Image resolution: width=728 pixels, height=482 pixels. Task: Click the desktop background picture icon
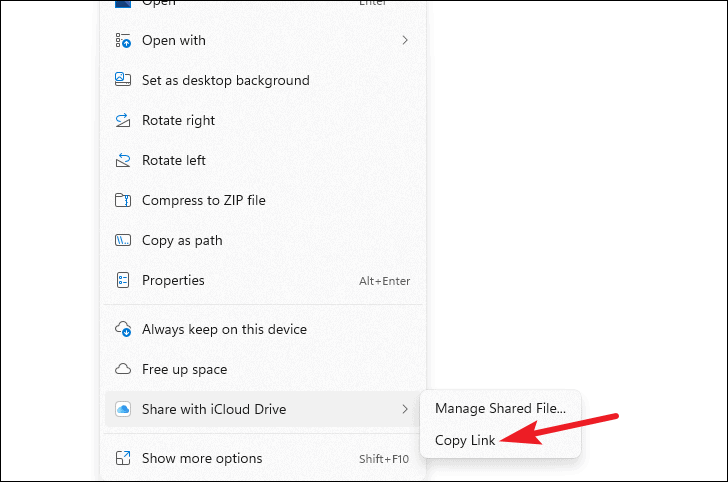tap(123, 80)
